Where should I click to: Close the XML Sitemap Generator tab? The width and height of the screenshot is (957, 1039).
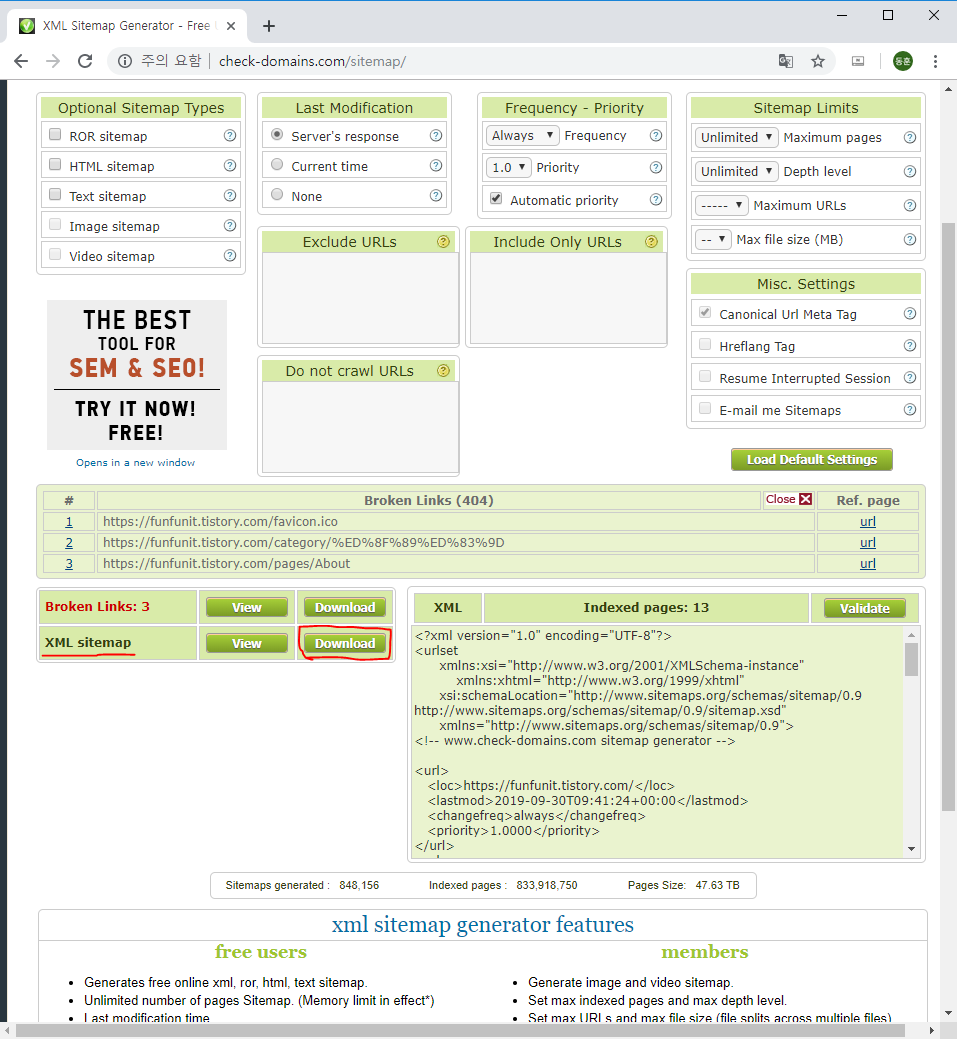click(231, 26)
